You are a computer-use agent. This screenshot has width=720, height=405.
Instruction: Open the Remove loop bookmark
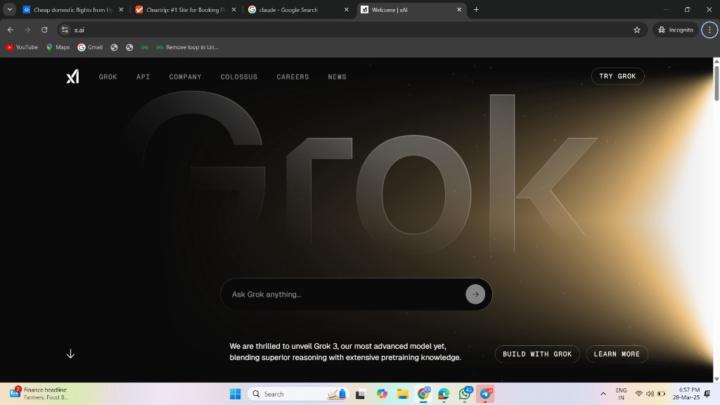pos(187,47)
